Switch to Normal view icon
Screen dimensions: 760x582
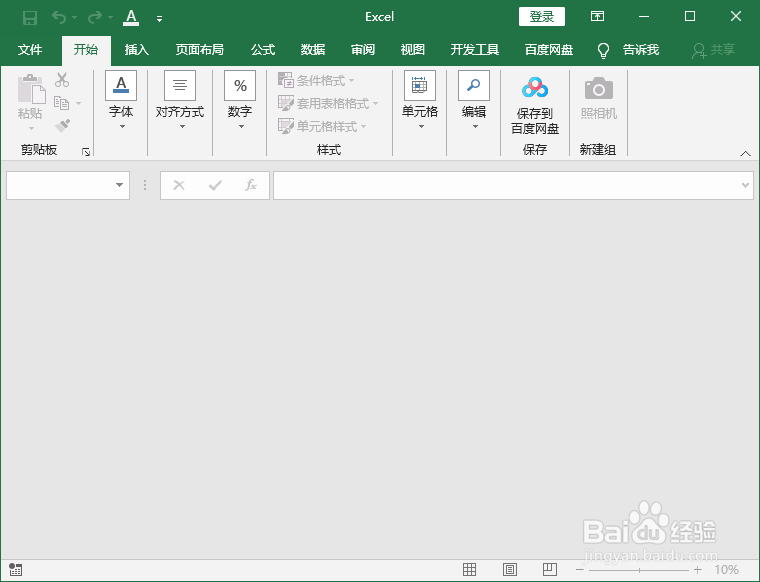coord(469,570)
